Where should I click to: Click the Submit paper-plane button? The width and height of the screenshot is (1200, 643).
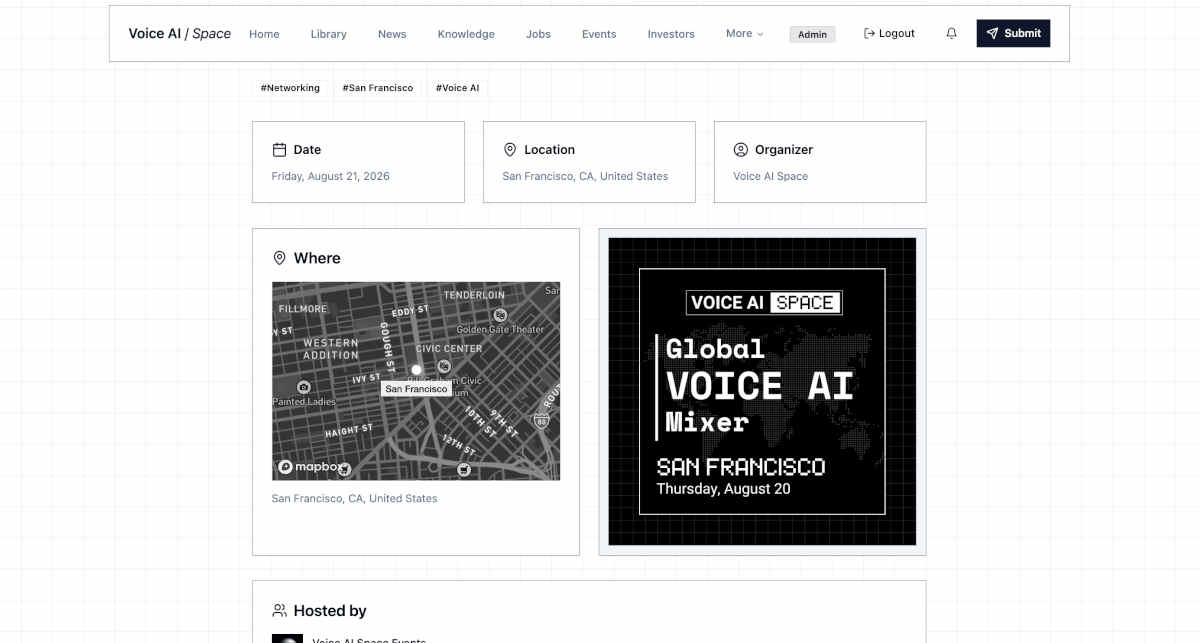click(1013, 33)
